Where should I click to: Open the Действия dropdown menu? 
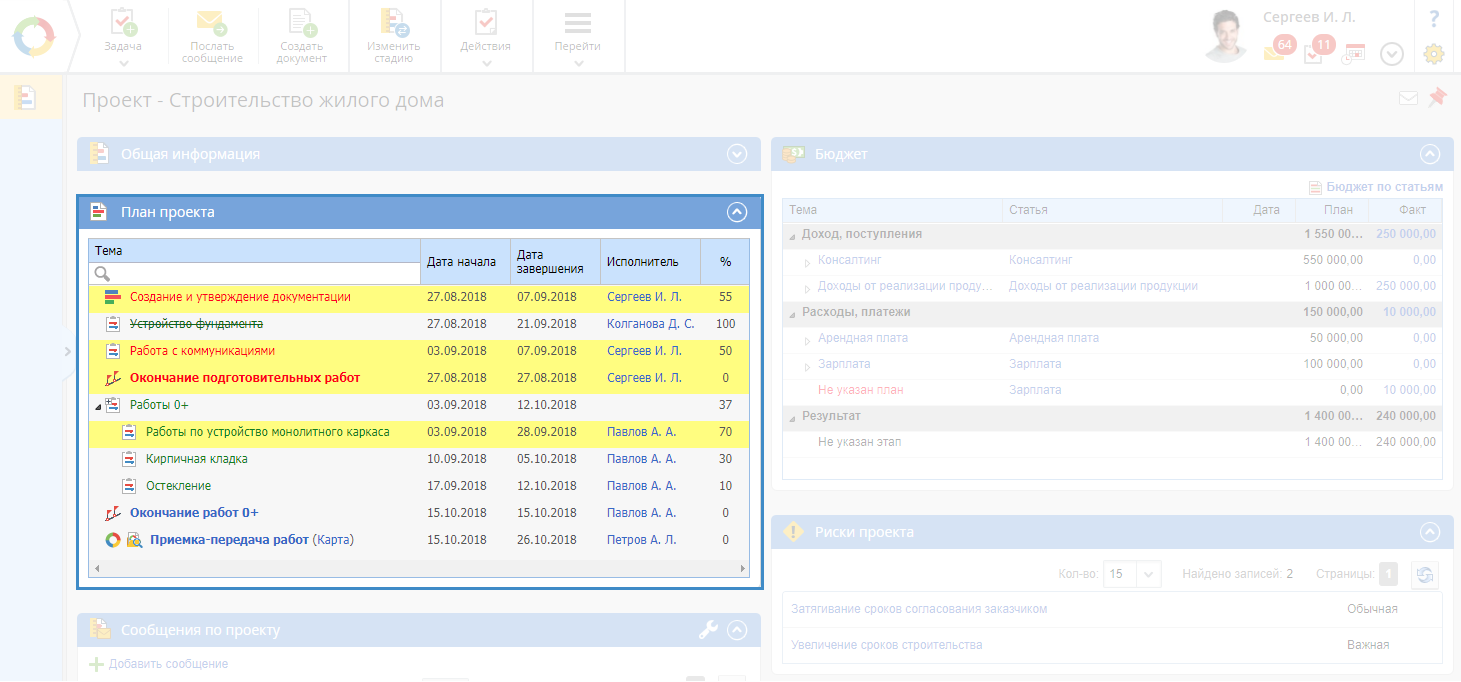click(485, 36)
